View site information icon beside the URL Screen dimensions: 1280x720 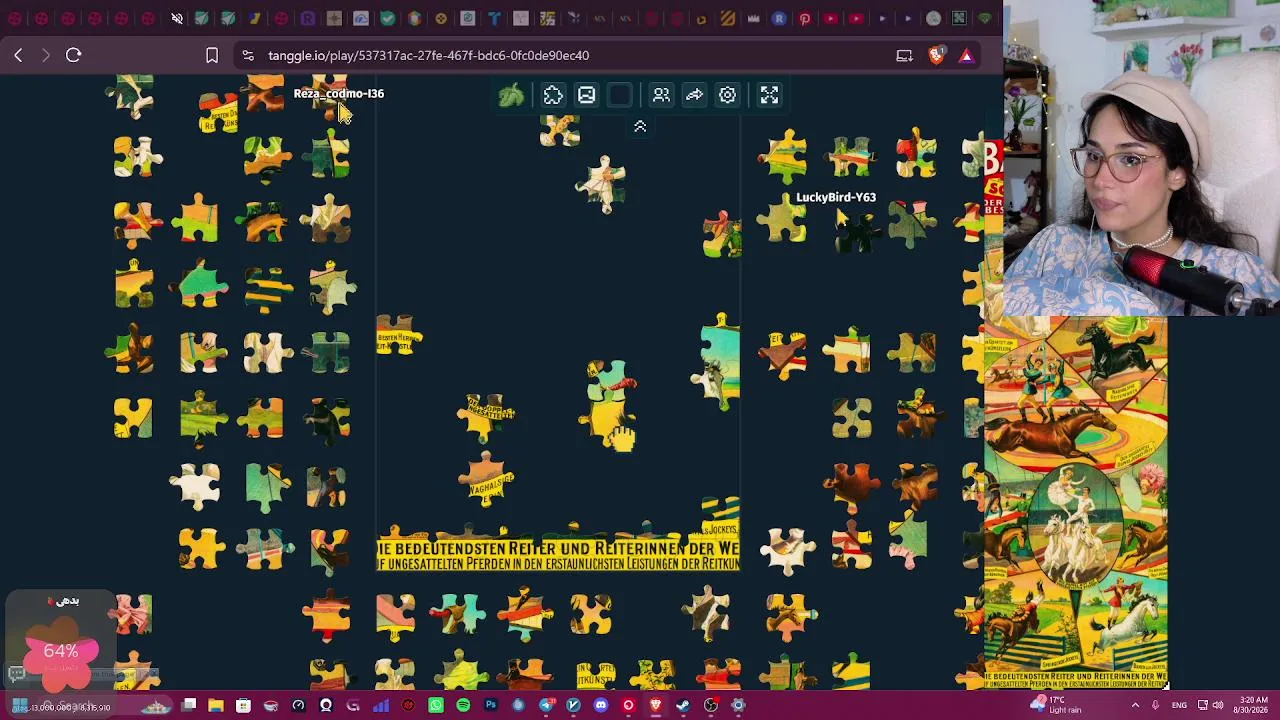(248, 56)
